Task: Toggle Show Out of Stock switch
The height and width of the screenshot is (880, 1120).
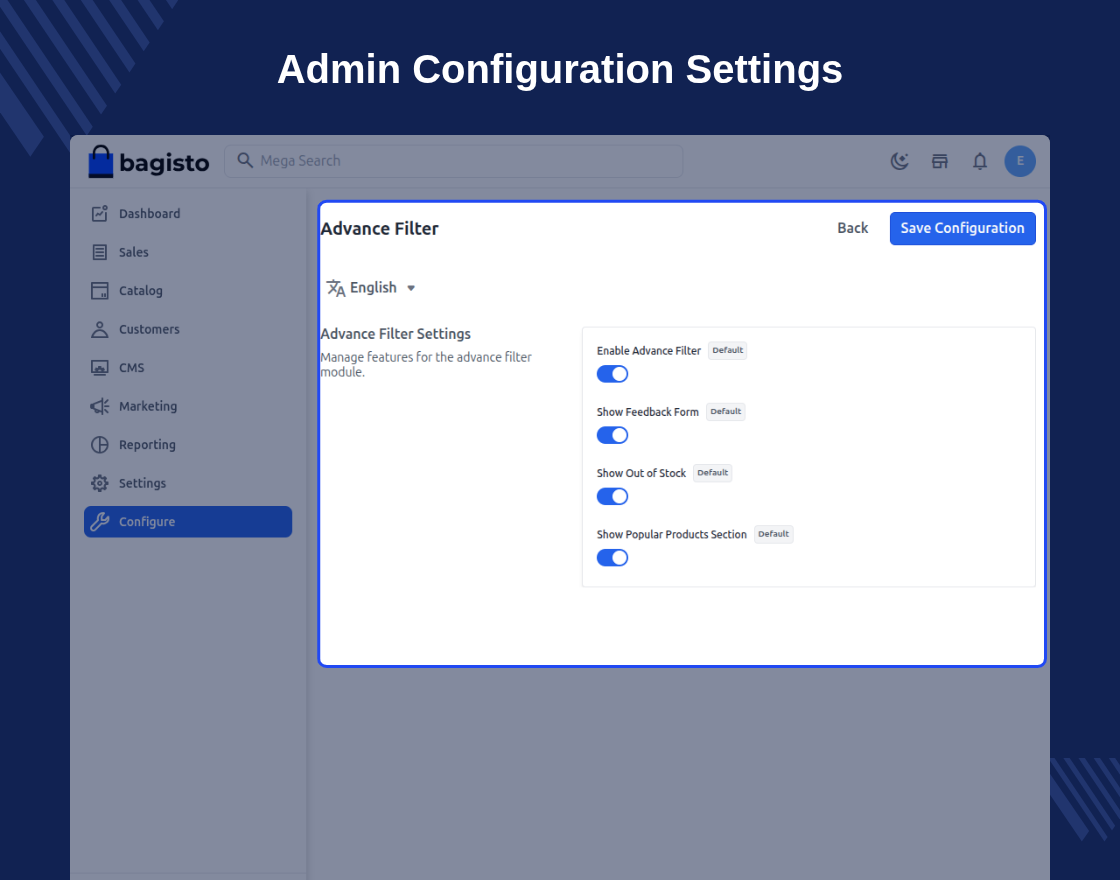Action: click(x=612, y=497)
